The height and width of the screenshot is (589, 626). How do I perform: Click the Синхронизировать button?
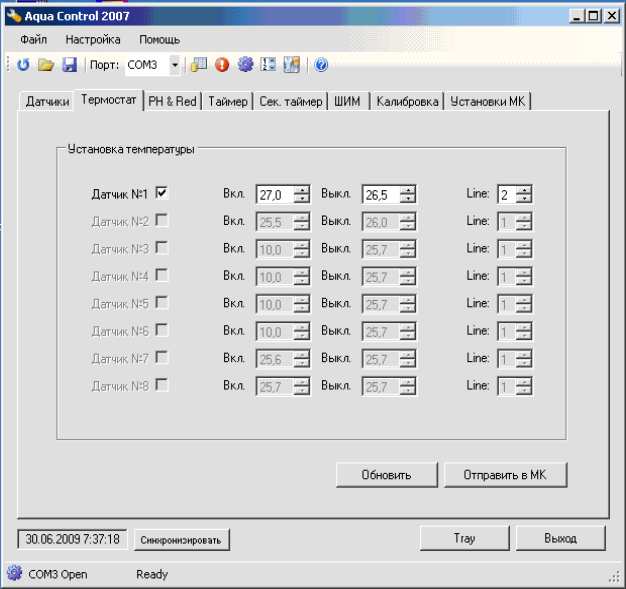point(182,540)
